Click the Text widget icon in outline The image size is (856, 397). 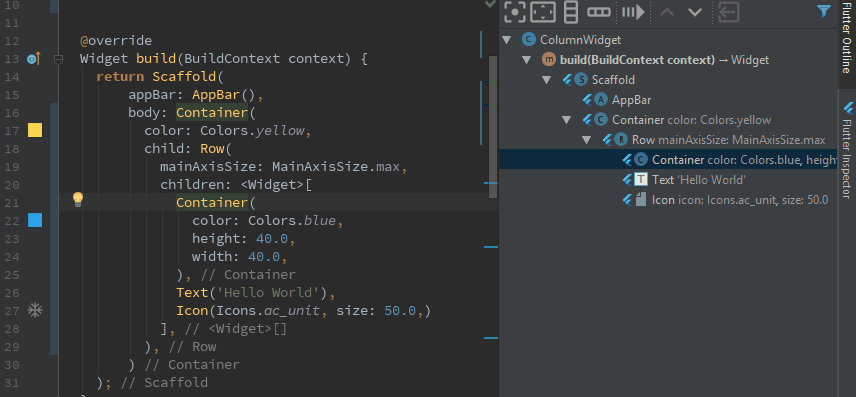click(641, 180)
